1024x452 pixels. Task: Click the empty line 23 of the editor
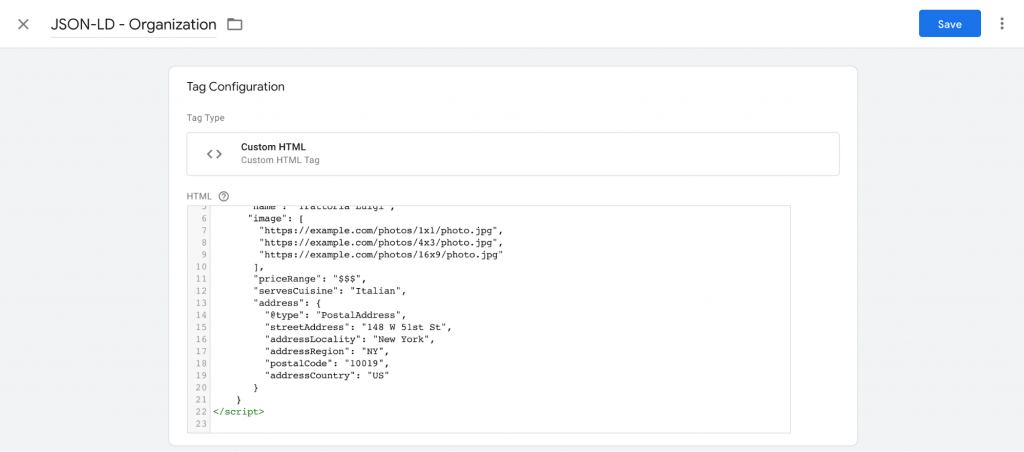(500, 425)
